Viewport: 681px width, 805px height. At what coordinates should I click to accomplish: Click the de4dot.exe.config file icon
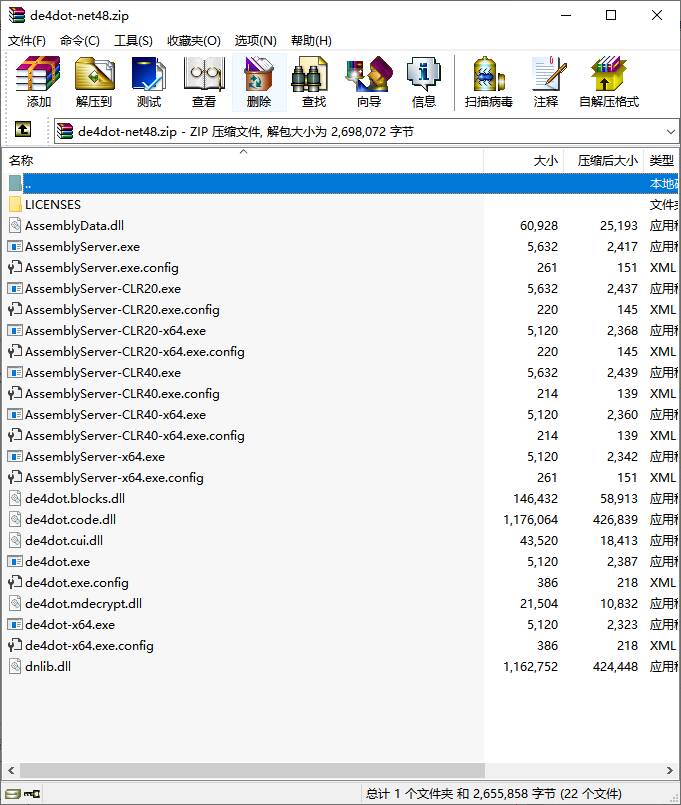pyautogui.click(x=15, y=582)
